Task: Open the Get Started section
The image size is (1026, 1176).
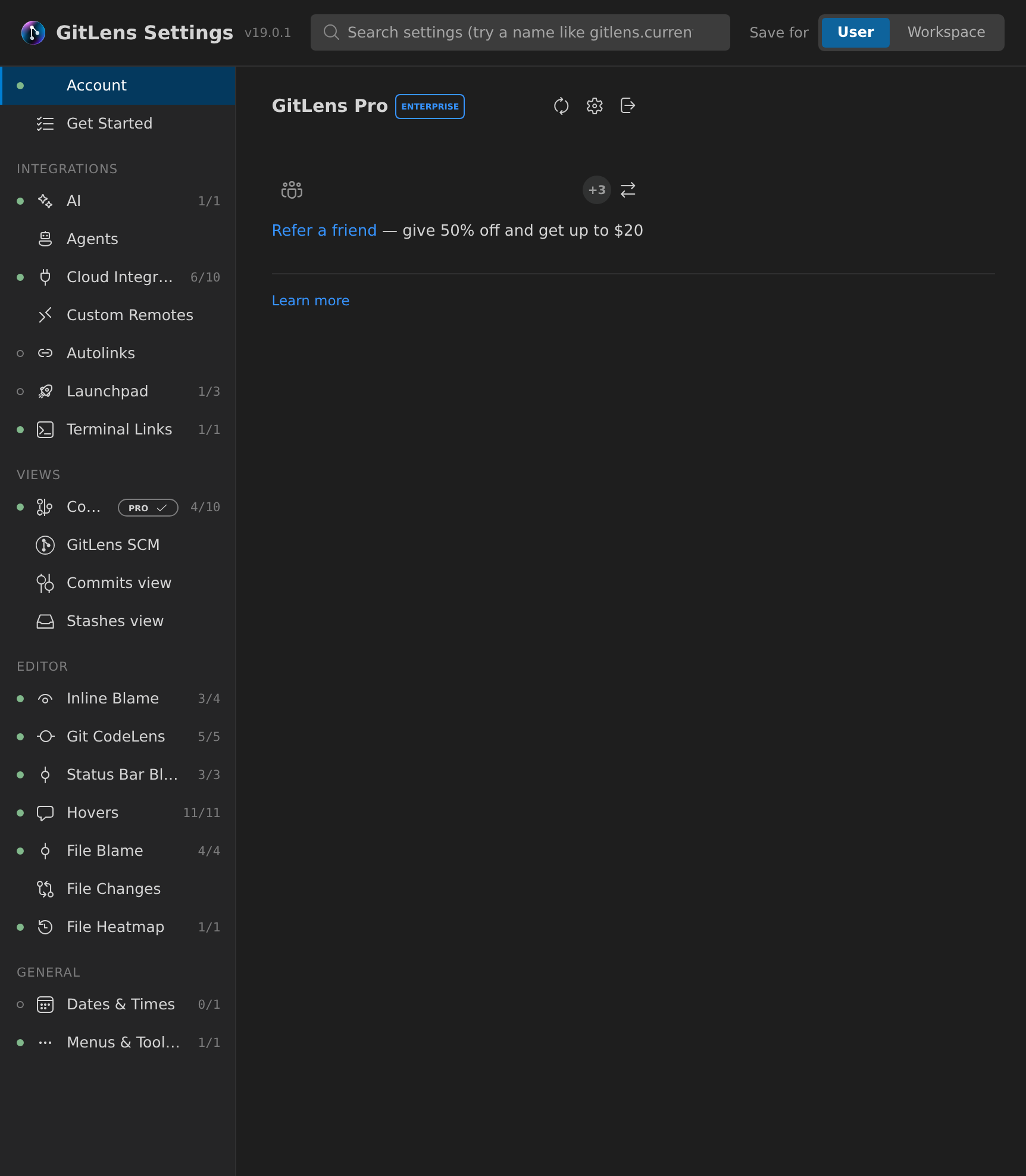Action: [x=118, y=124]
